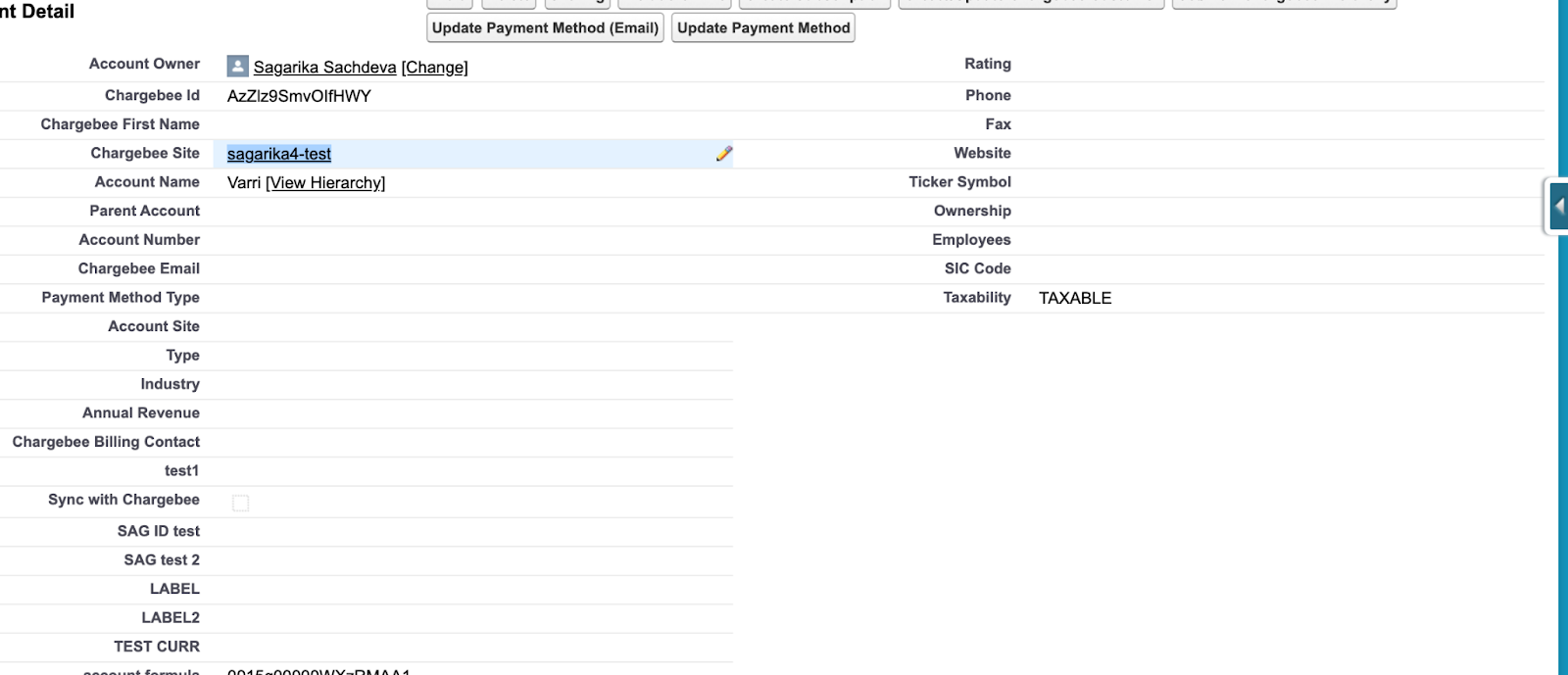Click the empty Industry field value

click(x=470, y=385)
